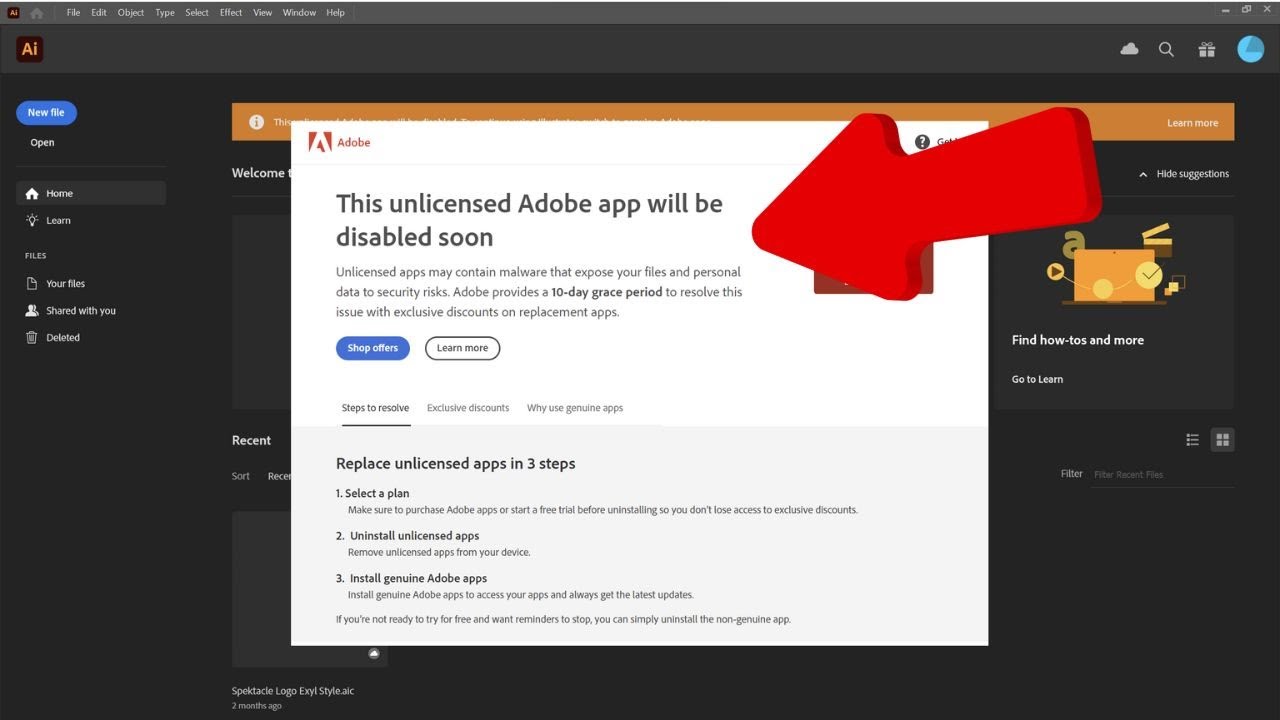Click '3. Install genuine Adobe apps' step text
The height and width of the screenshot is (720, 1280).
point(411,578)
